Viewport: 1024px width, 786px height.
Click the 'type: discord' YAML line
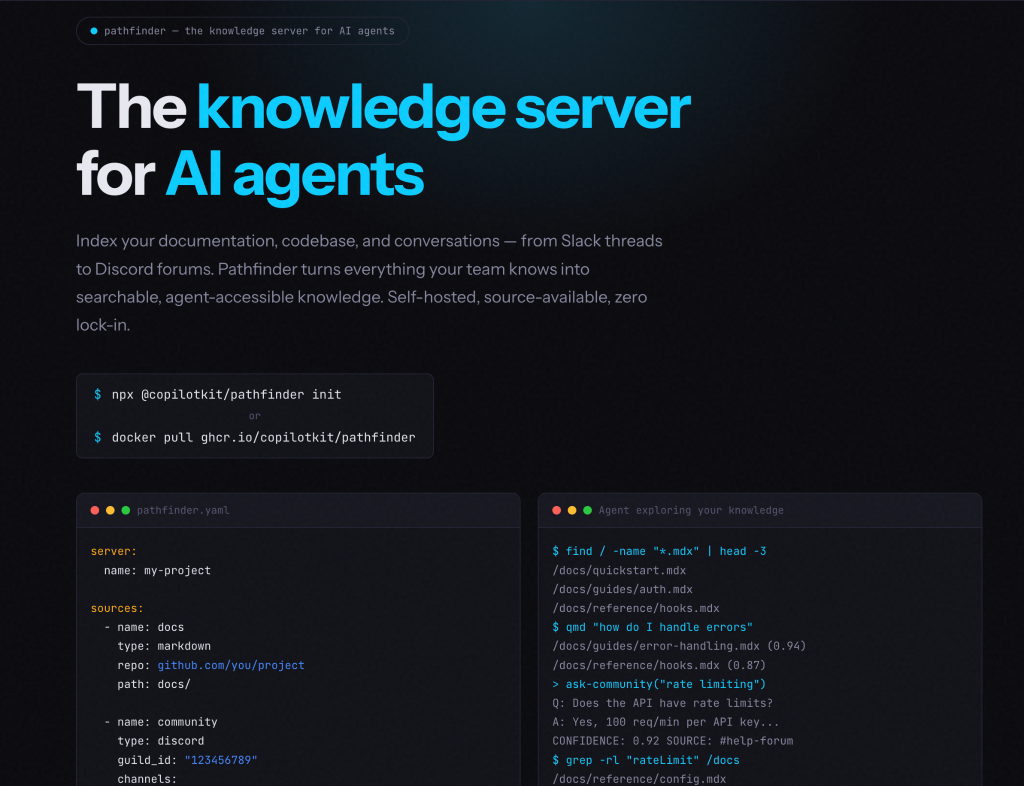click(x=161, y=741)
